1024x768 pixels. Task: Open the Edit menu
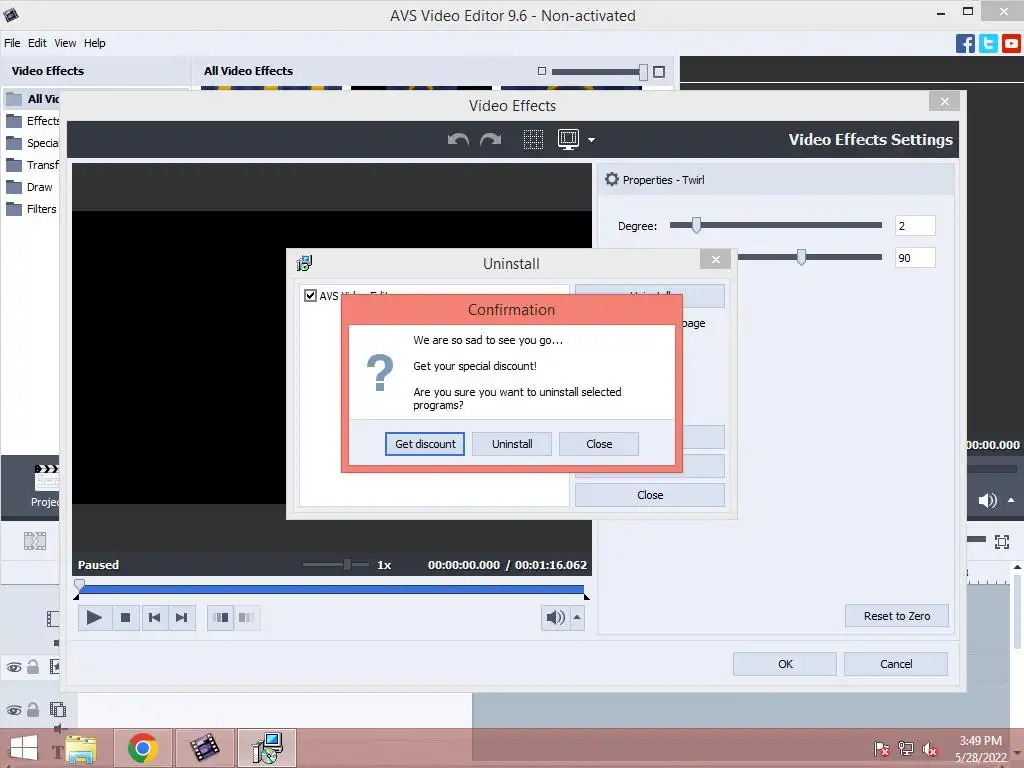point(37,43)
